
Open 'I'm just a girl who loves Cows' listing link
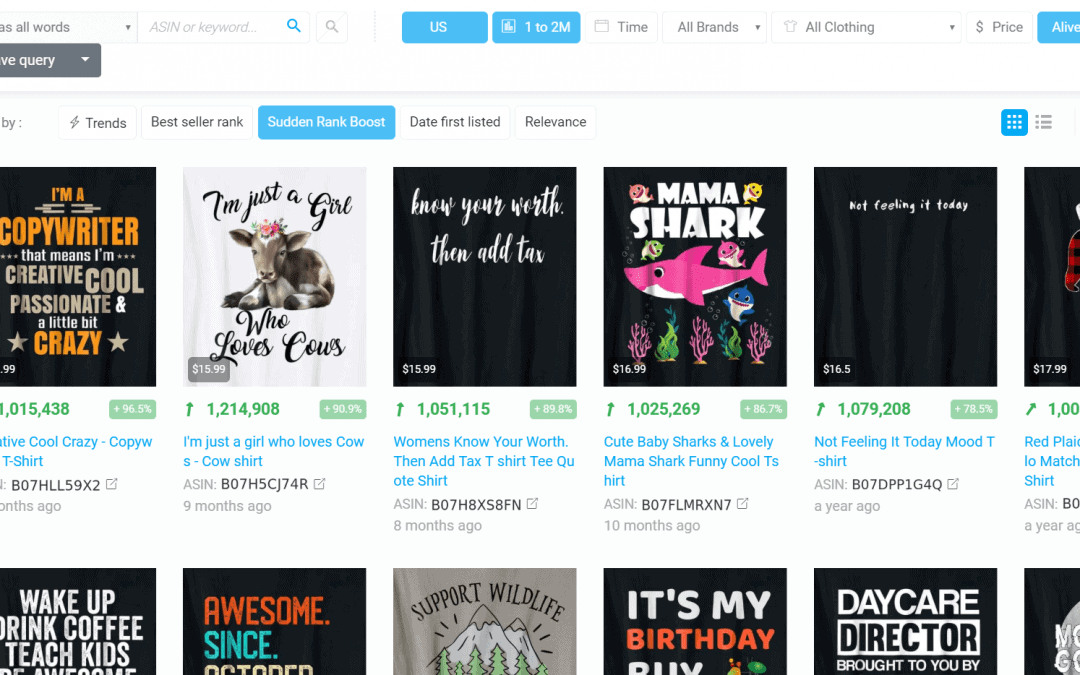[x=273, y=451]
